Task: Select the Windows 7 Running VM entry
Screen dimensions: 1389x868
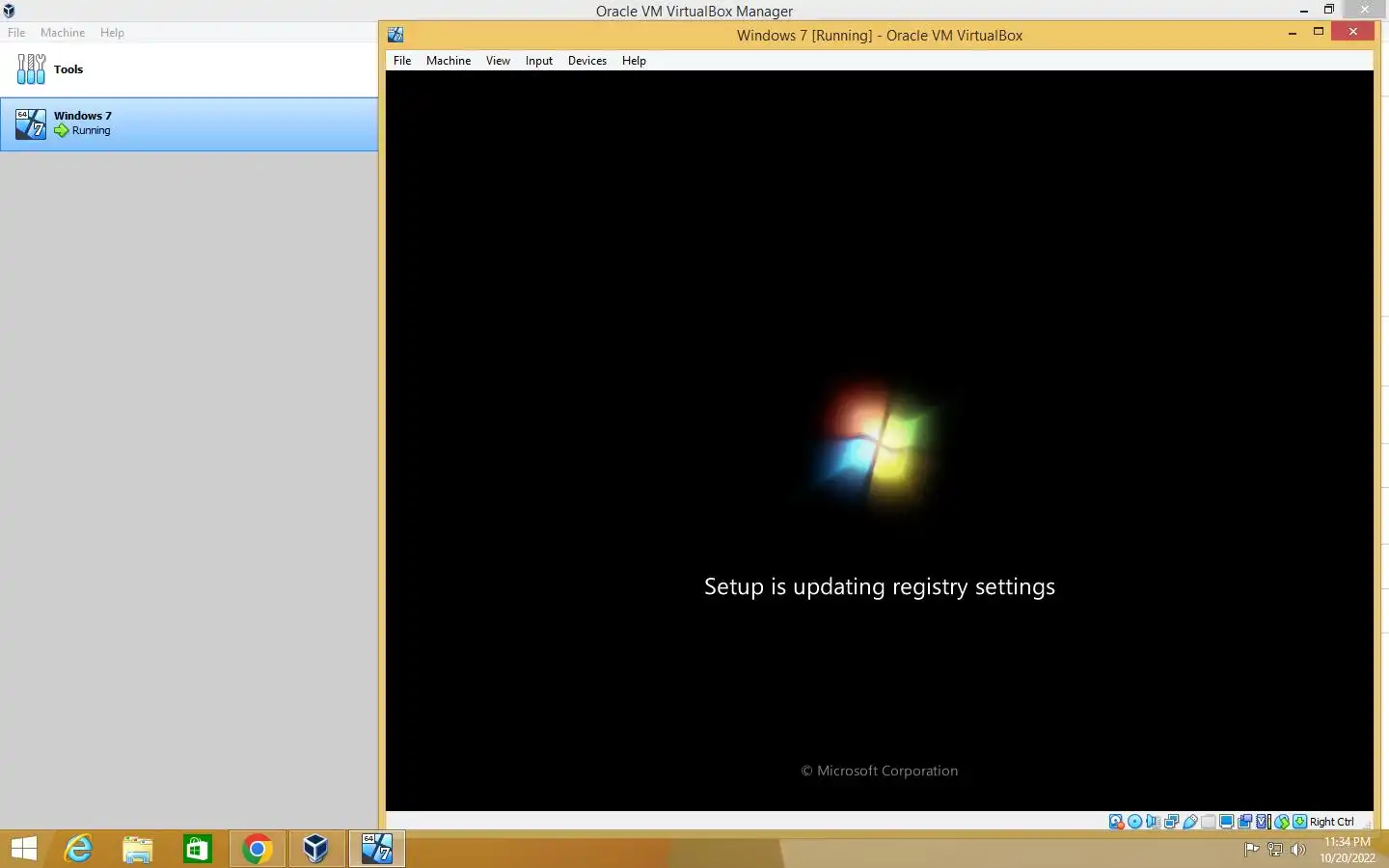Action: click(x=189, y=123)
